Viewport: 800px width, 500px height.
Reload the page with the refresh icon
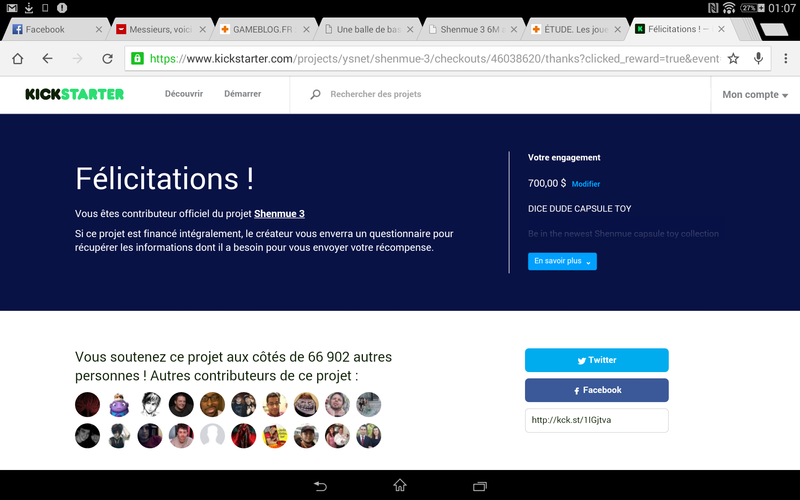(107, 59)
